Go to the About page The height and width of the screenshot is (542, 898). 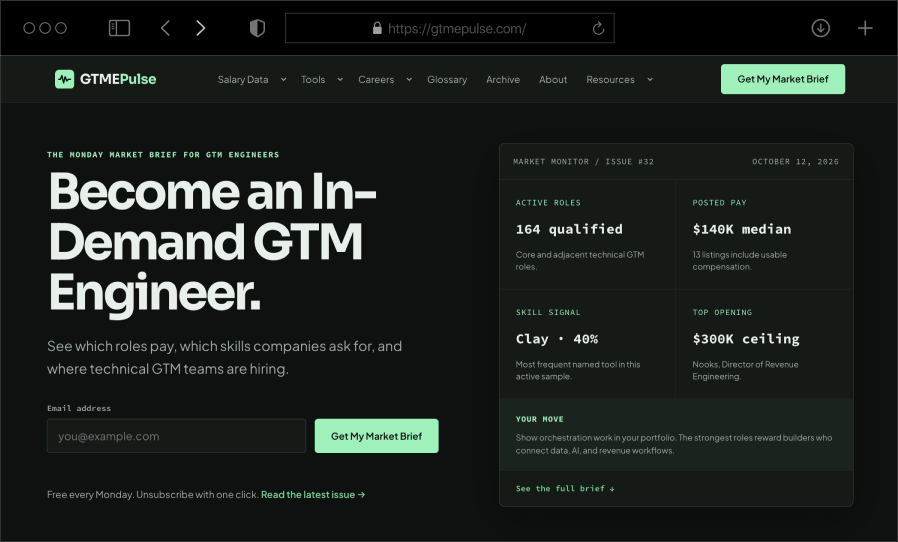553,80
